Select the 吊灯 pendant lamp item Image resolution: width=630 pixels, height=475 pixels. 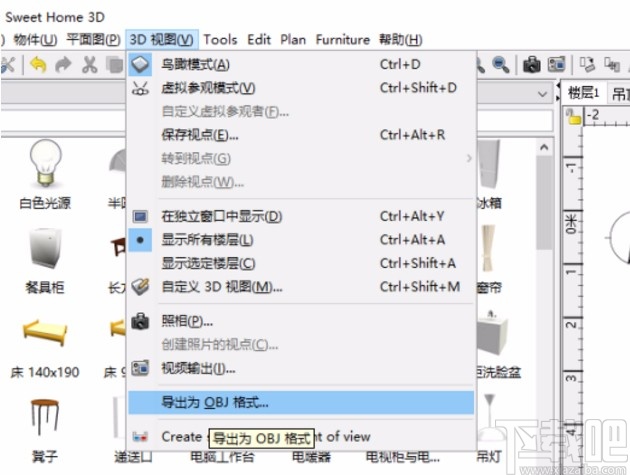tap(489, 428)
